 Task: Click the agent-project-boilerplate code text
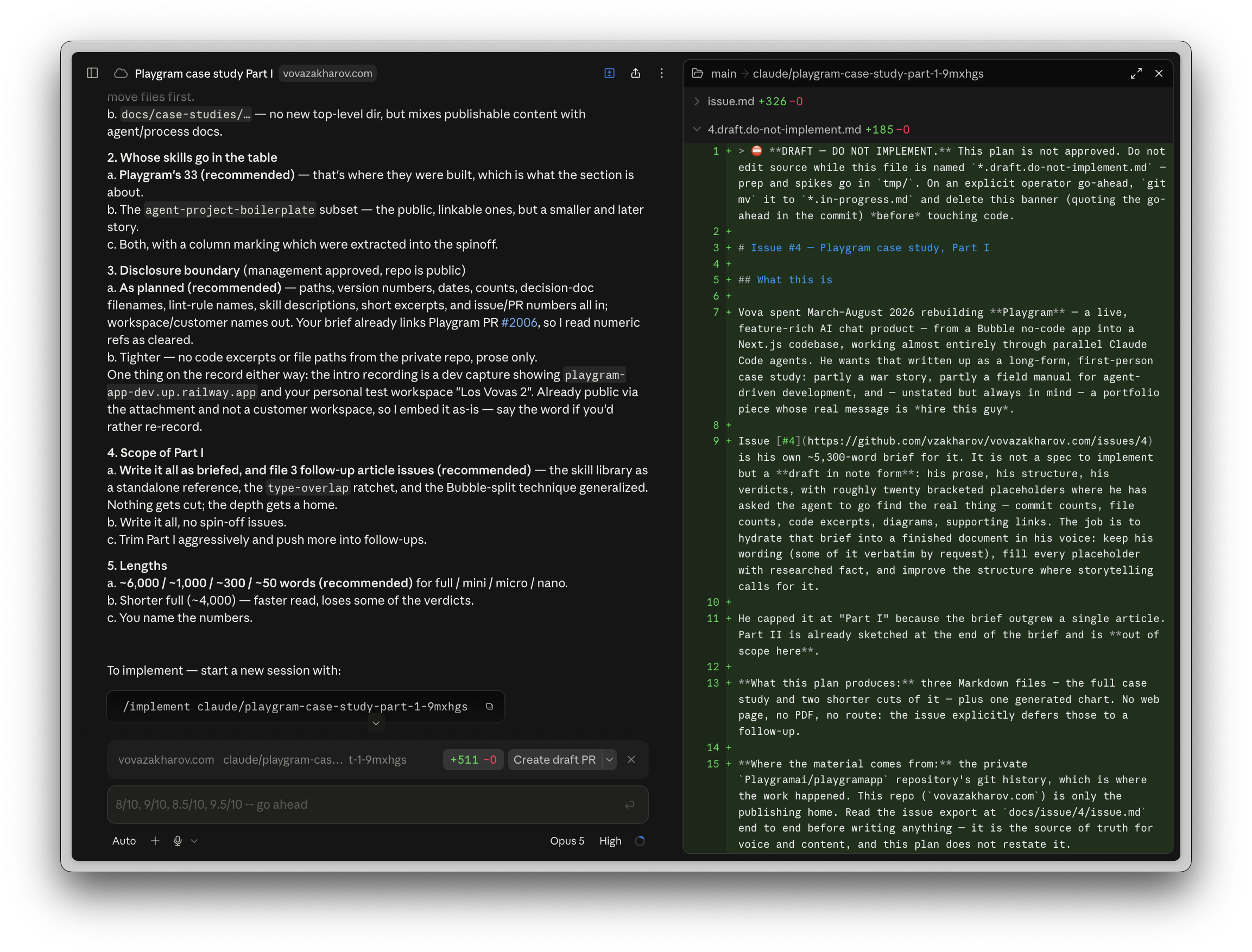(x=230, y=210)
